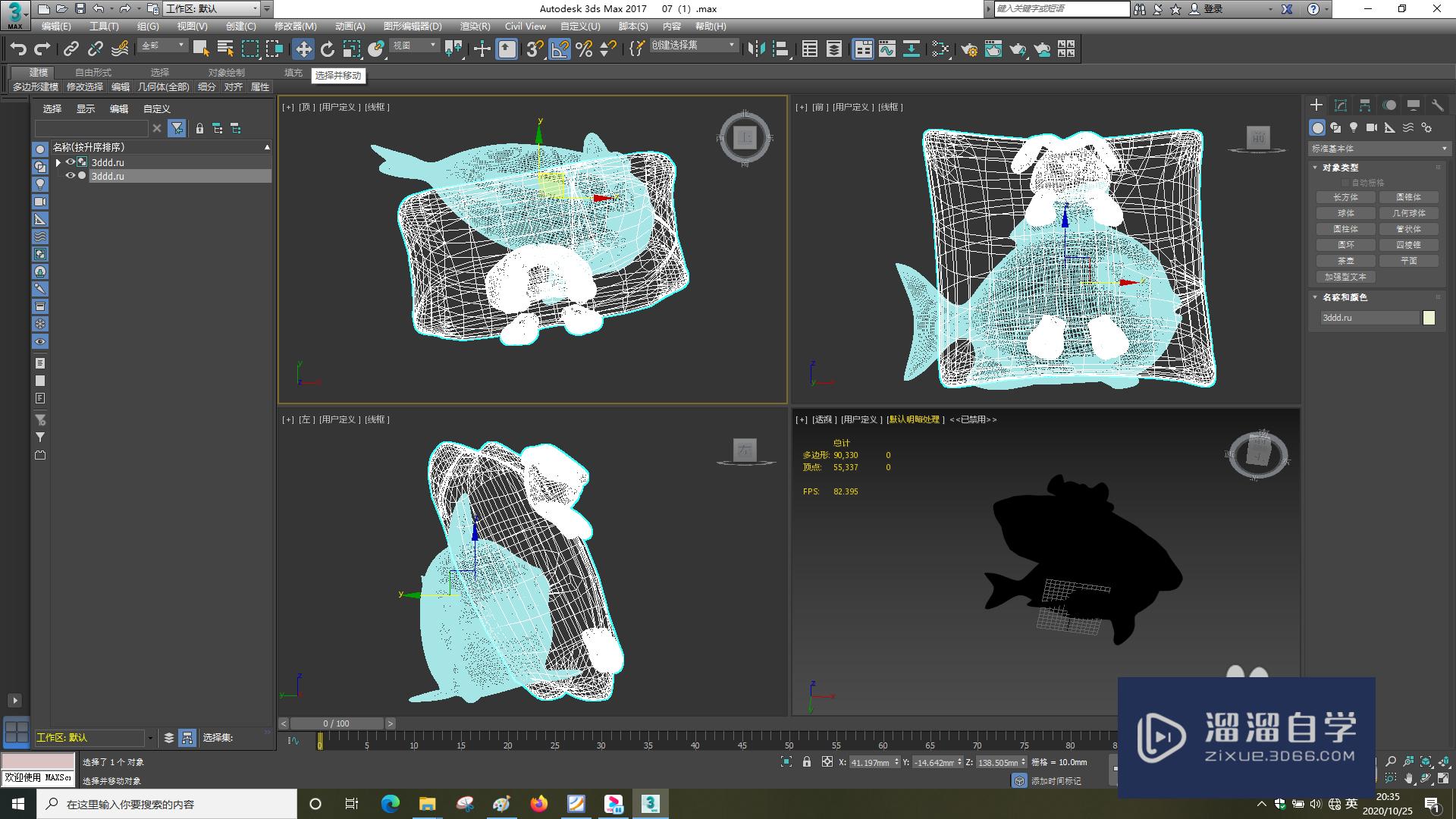The width and height of the screenshot is (1456, 819).
Task: Toggle eye icon for 3ddd.ru object
Action: 69,176
